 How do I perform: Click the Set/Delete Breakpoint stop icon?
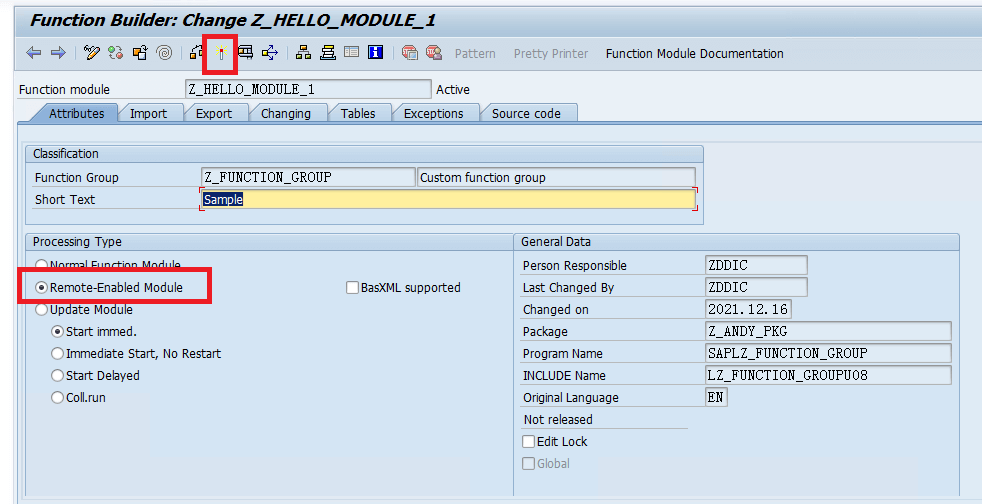(410, 53)
